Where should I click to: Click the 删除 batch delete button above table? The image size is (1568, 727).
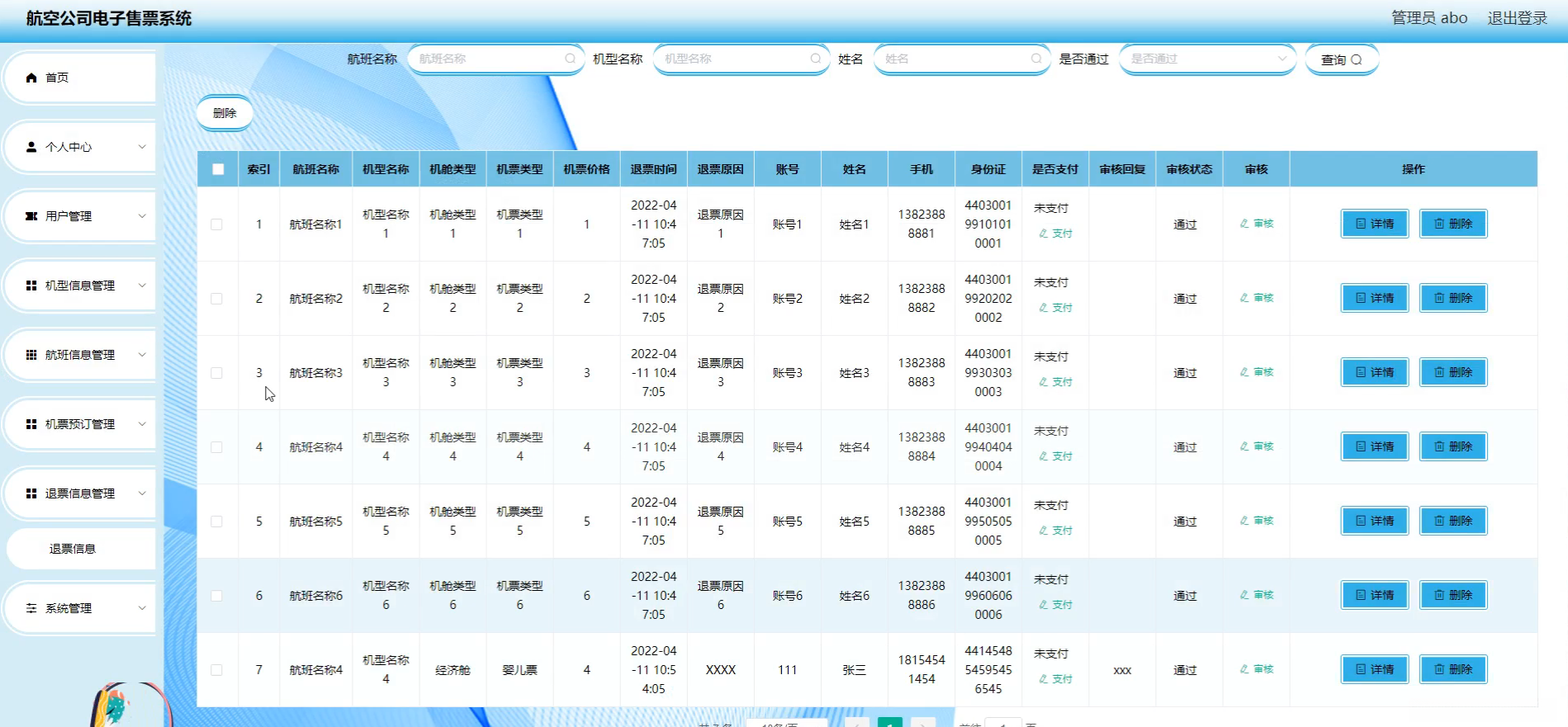pos(225,113)
